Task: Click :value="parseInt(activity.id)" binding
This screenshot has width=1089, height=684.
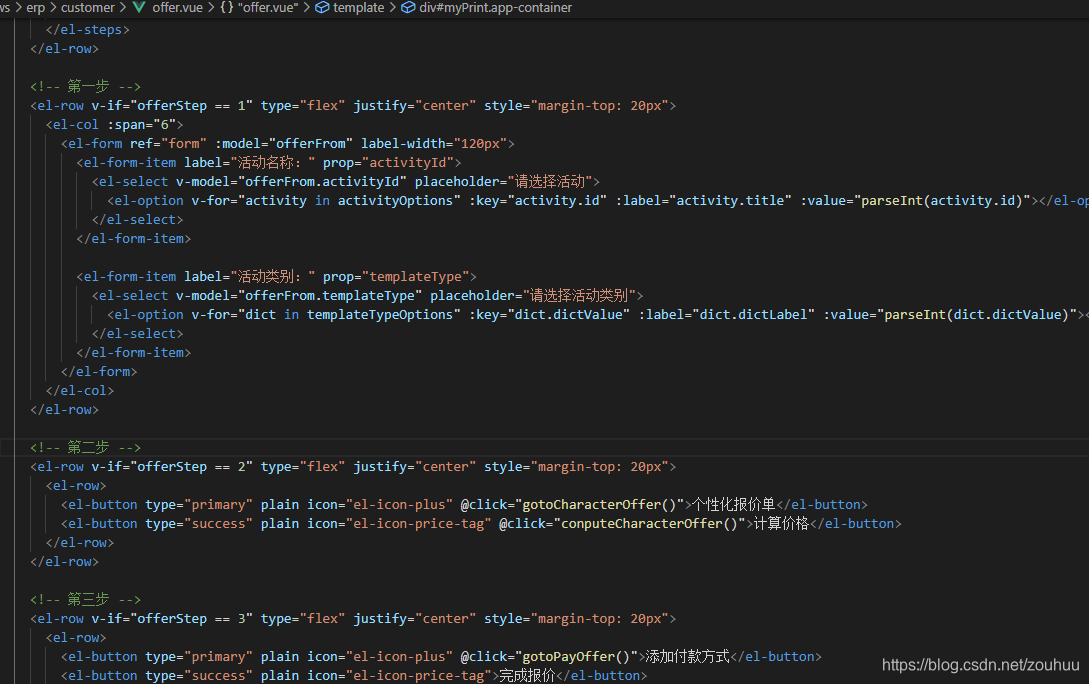Action: coord(916,201)
